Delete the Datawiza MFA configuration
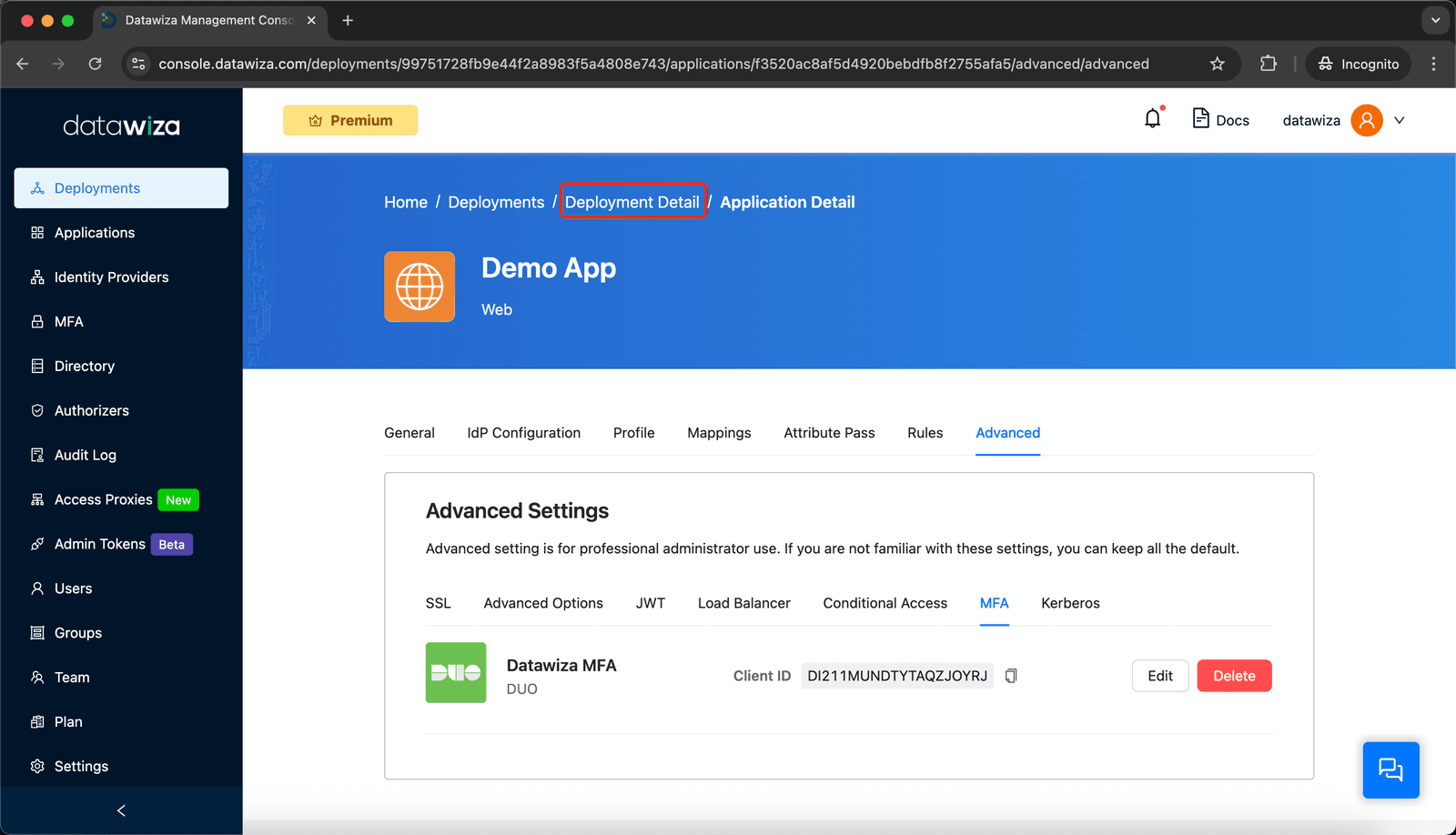This screenshot has height=835, width=1456. pyautogui.click(x=1235, y=676)
